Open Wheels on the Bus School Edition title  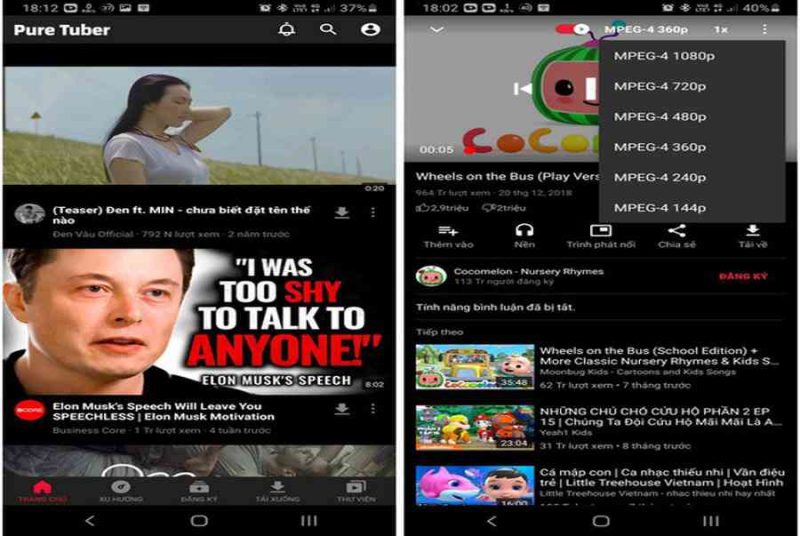(660, 356)
